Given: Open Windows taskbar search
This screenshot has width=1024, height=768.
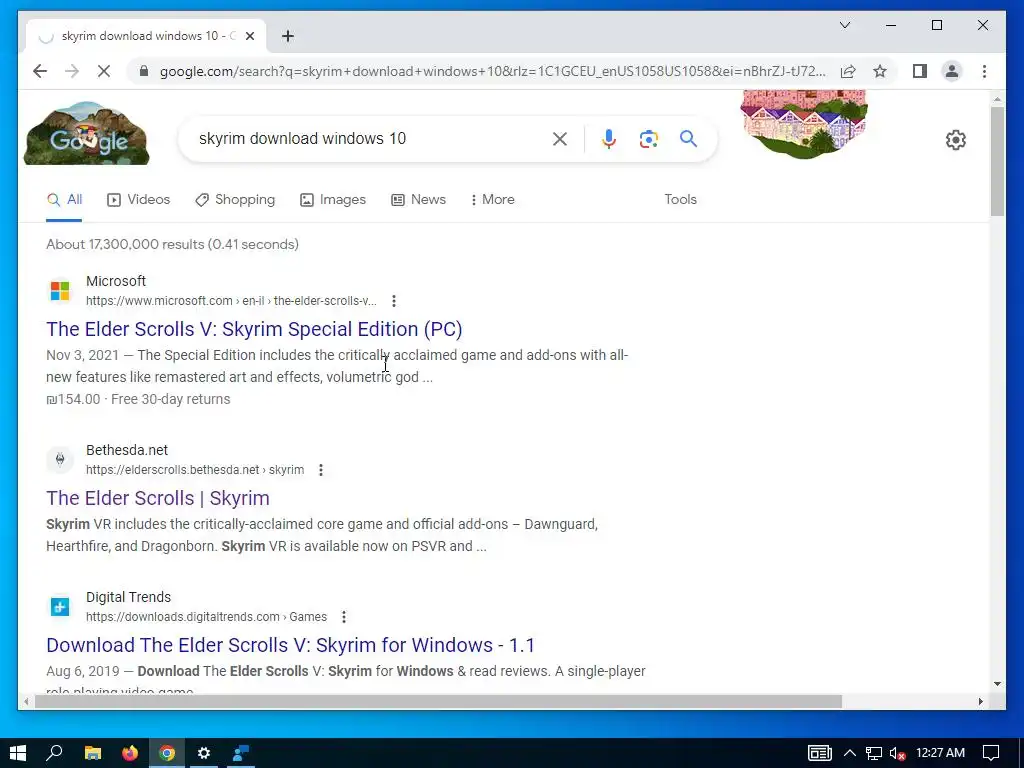Looking at the screenshot, I should (55, 753).
